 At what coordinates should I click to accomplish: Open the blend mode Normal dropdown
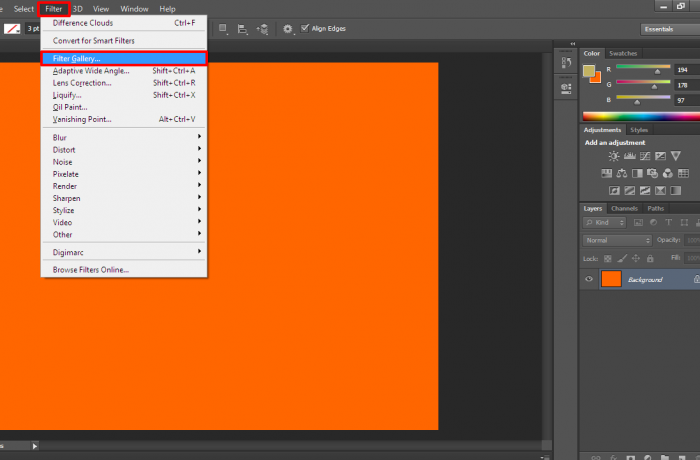tap(617, 240)
